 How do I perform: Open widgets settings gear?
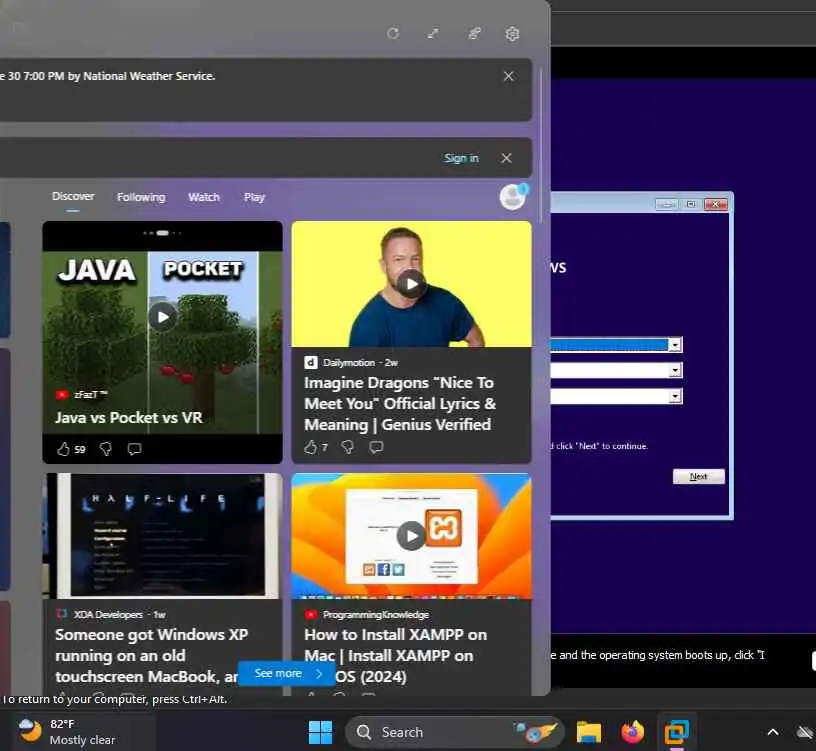pyautogui.click(x=513, y=33)
